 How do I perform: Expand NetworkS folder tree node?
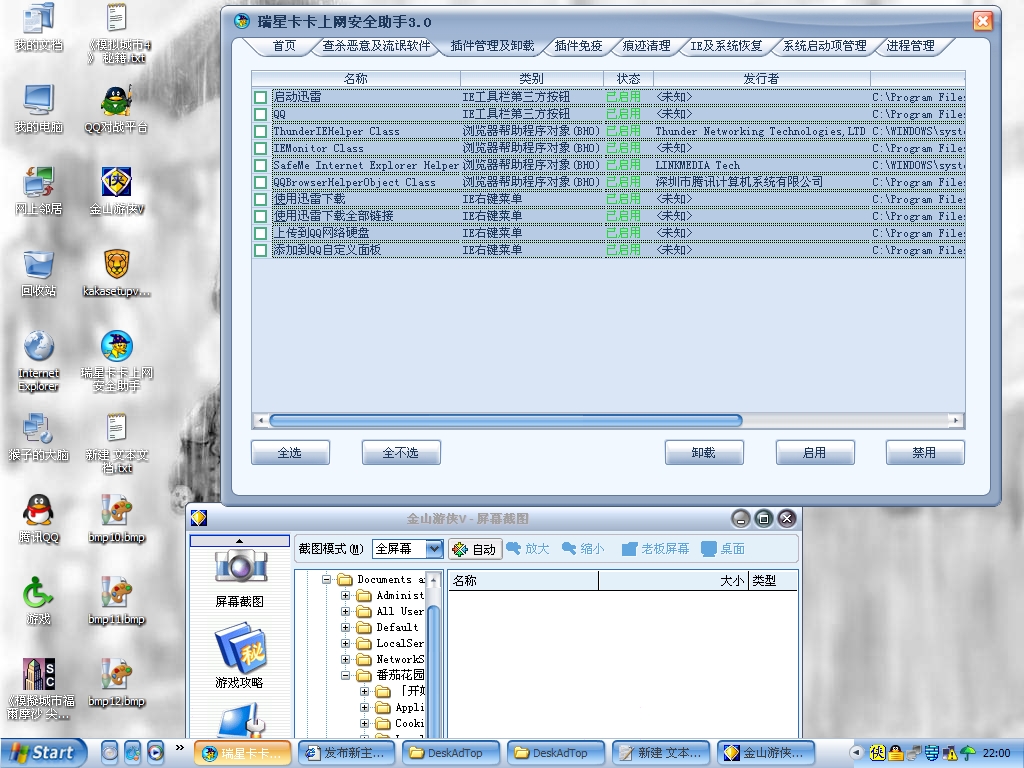tap(345, 659)
